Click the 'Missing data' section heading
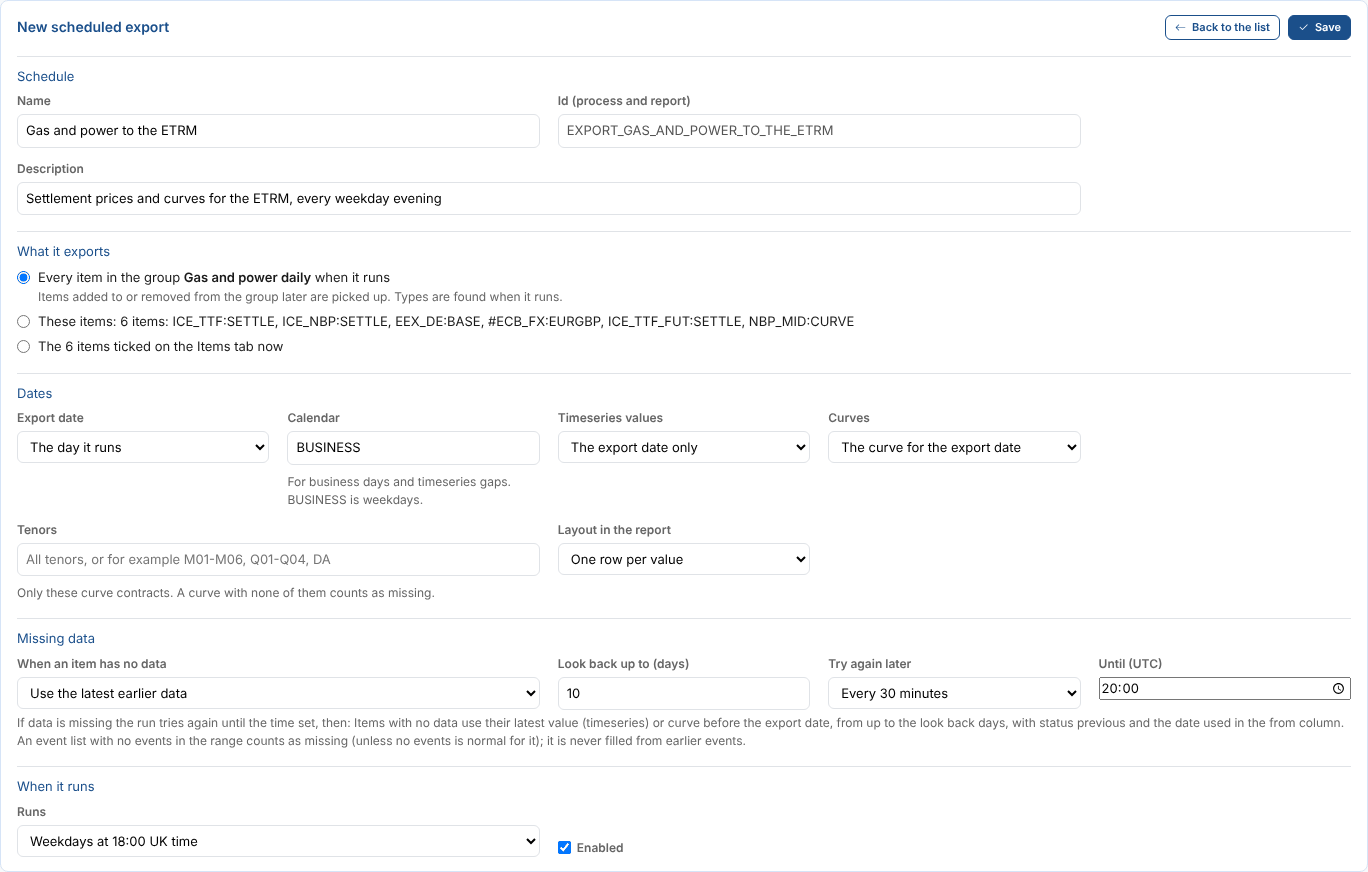1368x872 pixels. 56,638
